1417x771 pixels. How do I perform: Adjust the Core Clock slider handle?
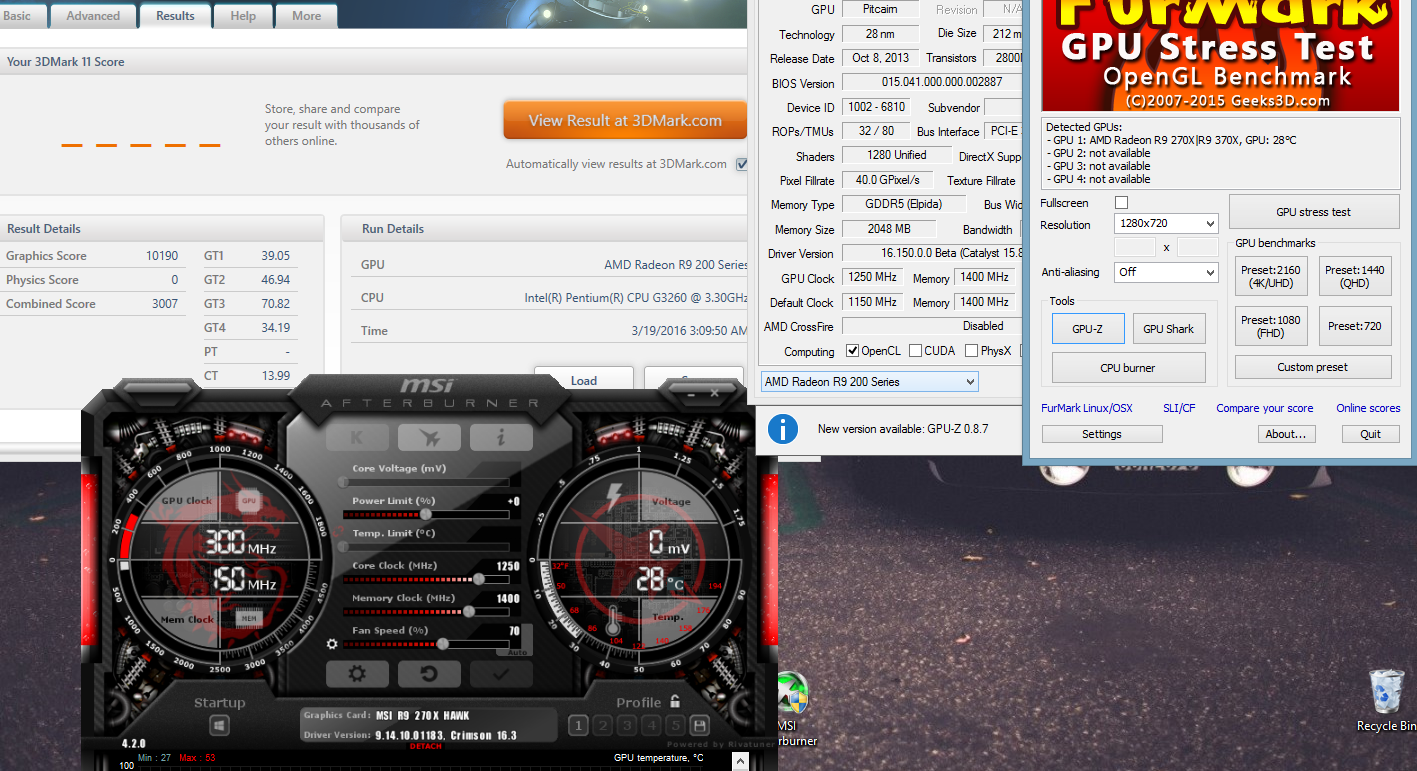(479, 579)
